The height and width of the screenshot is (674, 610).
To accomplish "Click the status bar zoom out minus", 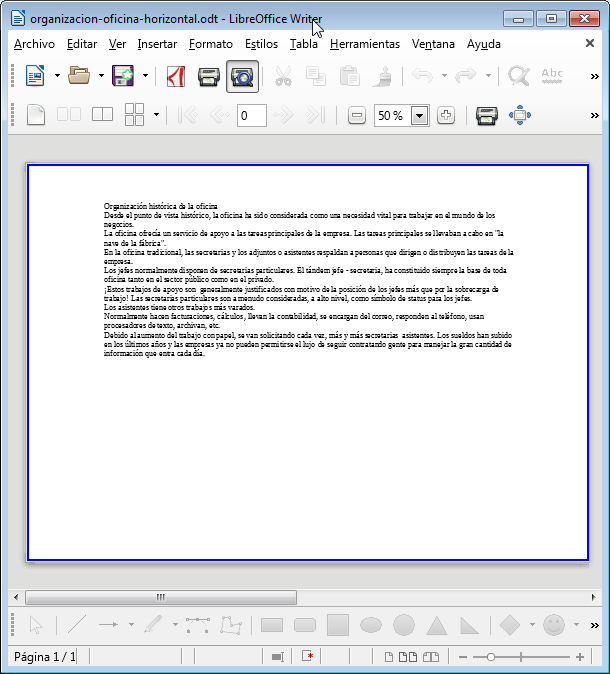I will [x=463, y=657].
